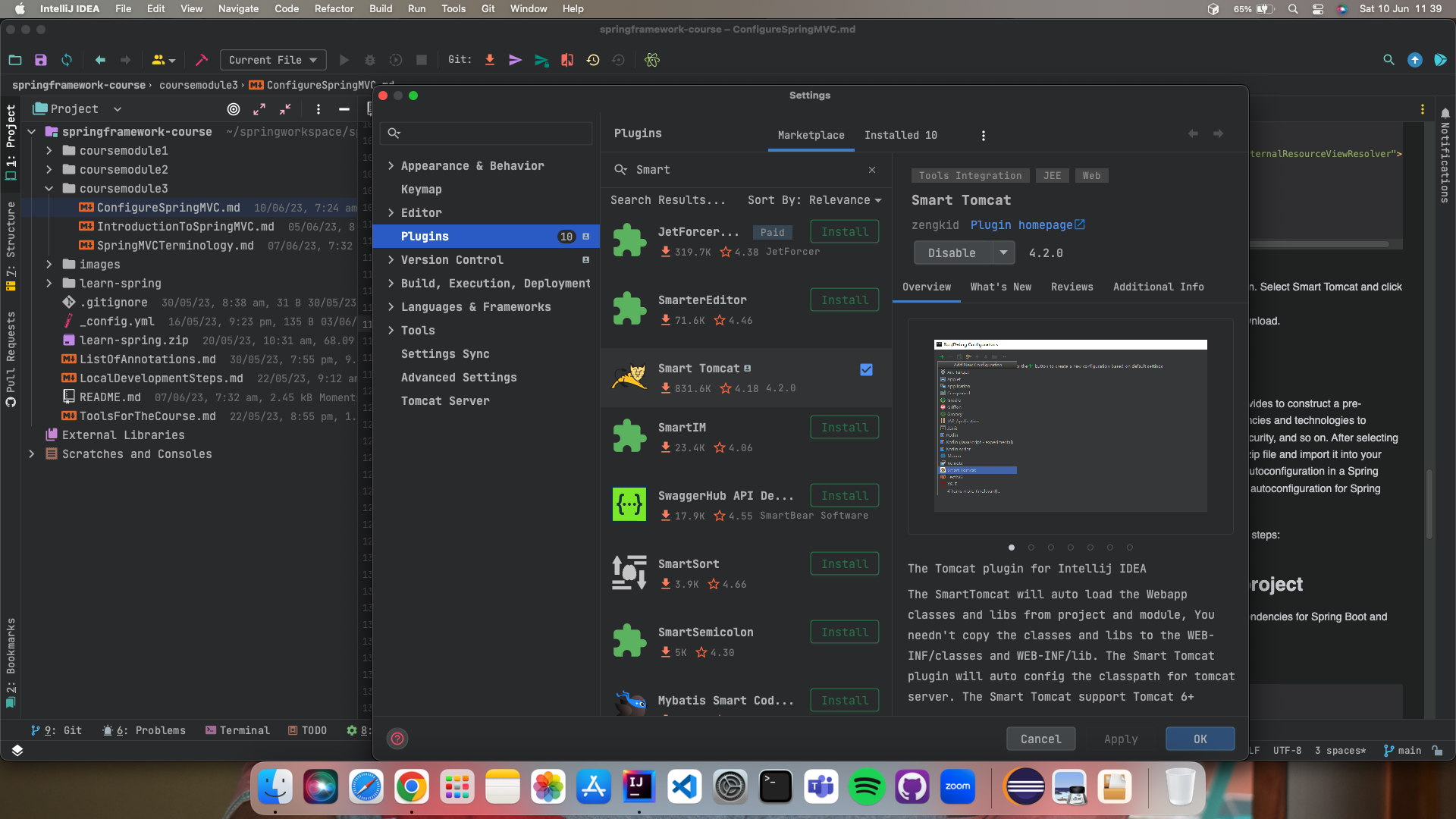Open the Additional Info tab
Viewport: 1456px width, 819px height.
pos(1159,287)
